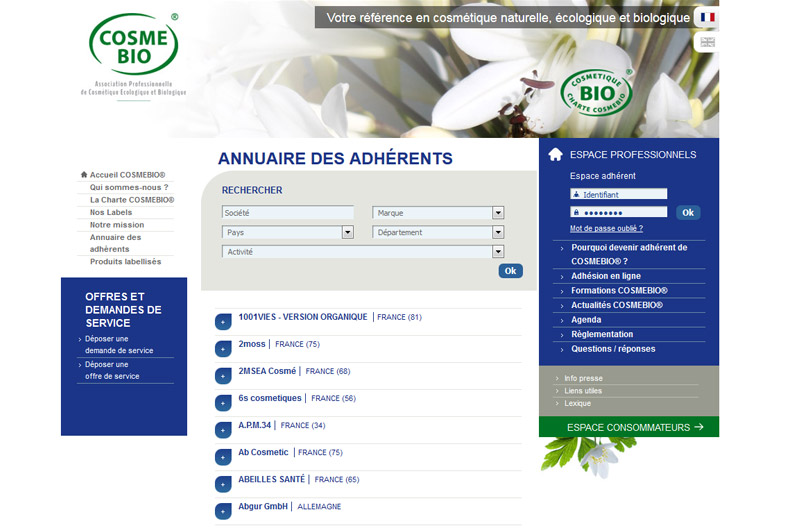Viewport: 792px width, 528px height.
Task: Open the Agenda link
Action: click(586, 320)
